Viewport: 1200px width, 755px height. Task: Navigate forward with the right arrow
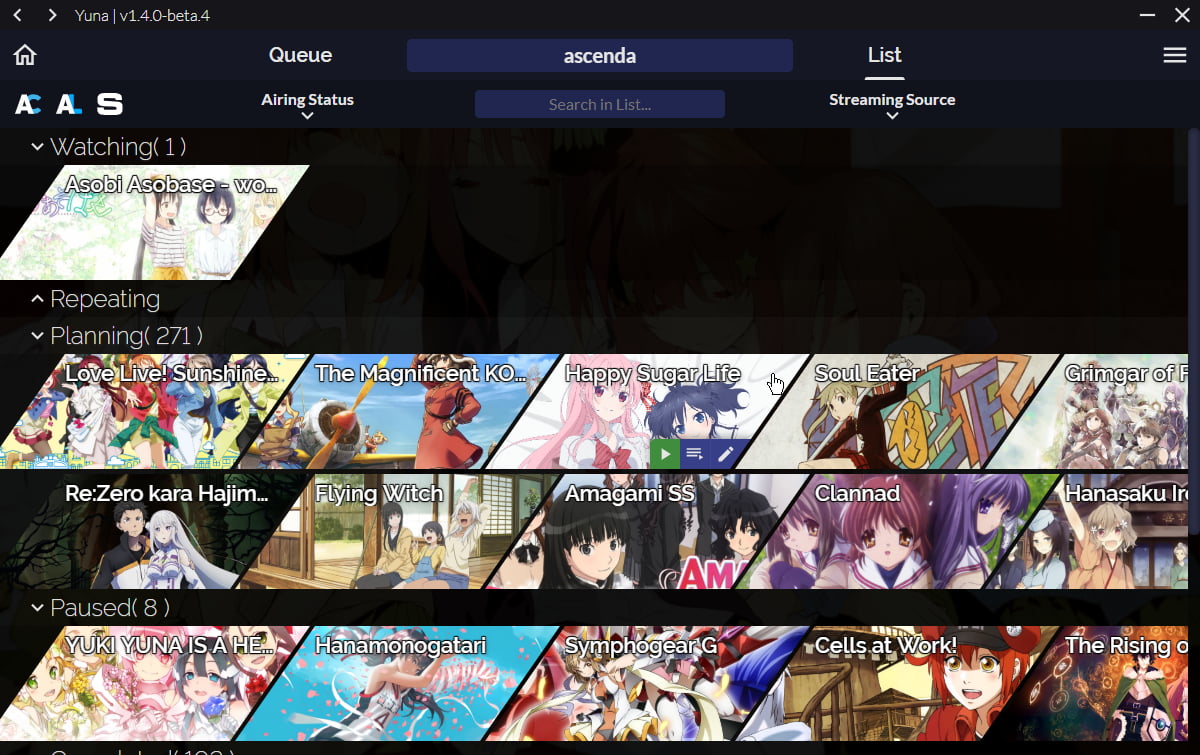[52, 16]
